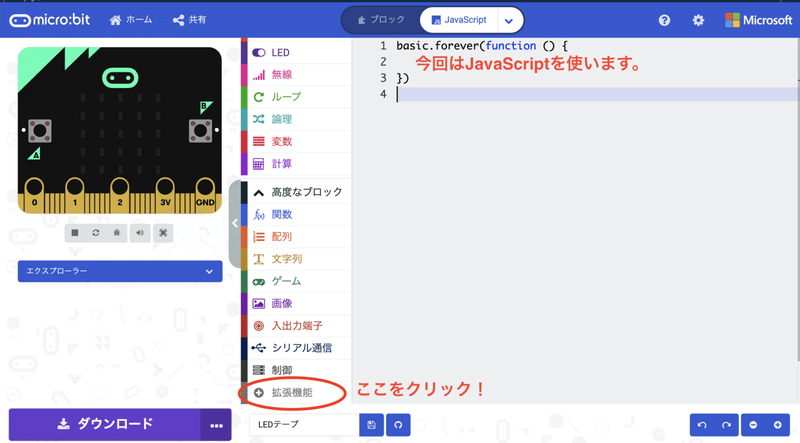Collapse the simulator side panel
800x443 pixels.
(x=235, y=223)
